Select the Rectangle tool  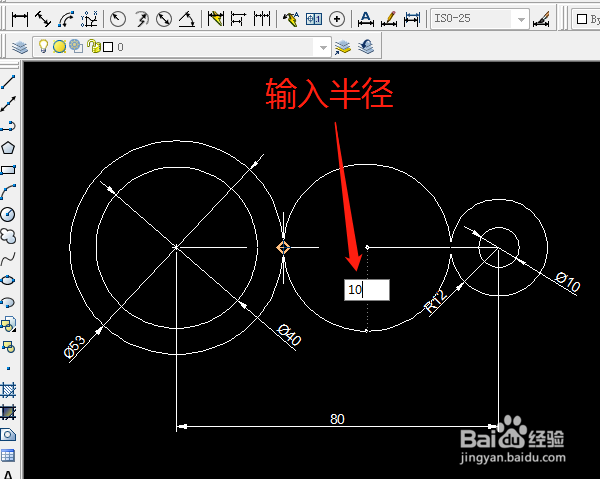tap(8, 169)
